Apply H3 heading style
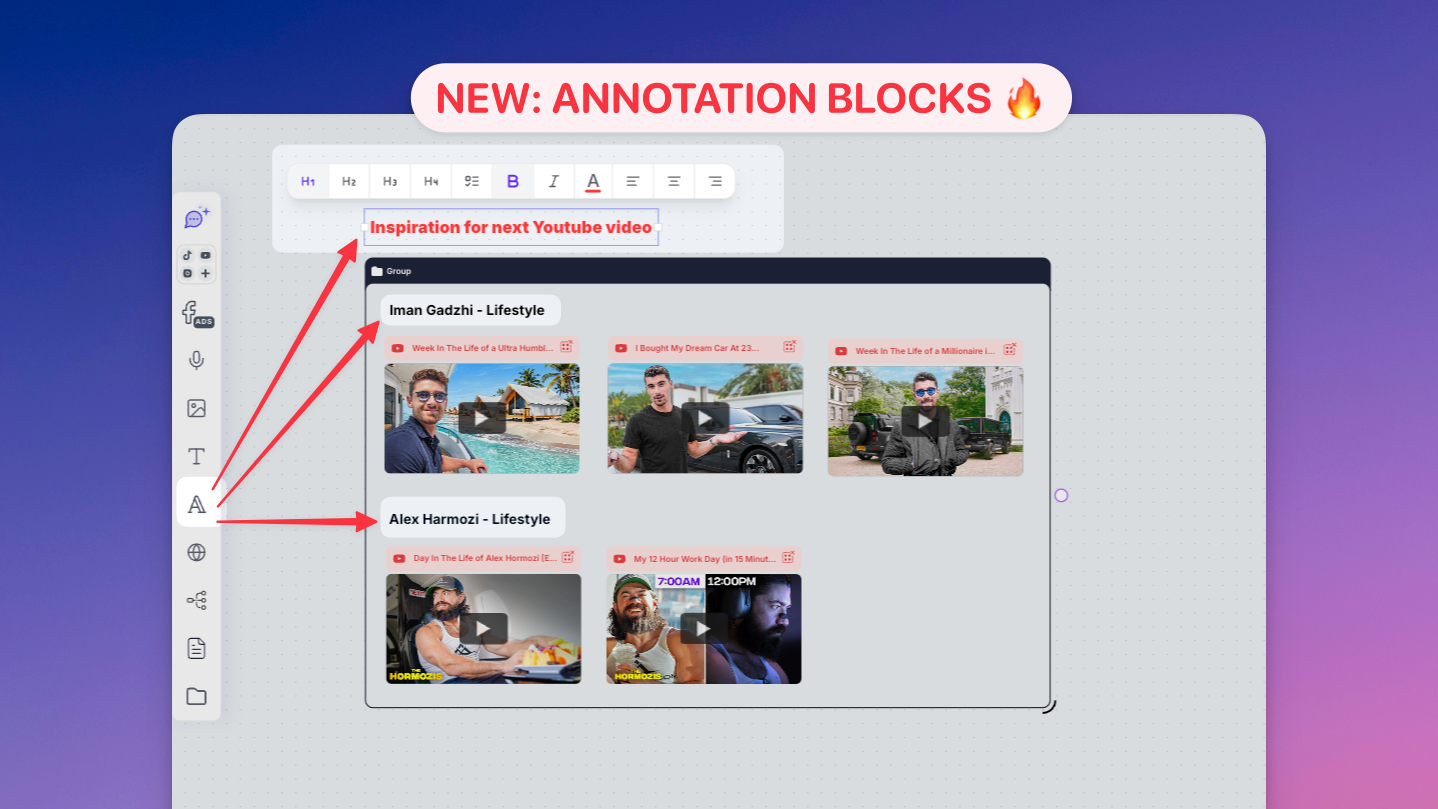This screenshot has height=809, width=1438. [390, 181]
